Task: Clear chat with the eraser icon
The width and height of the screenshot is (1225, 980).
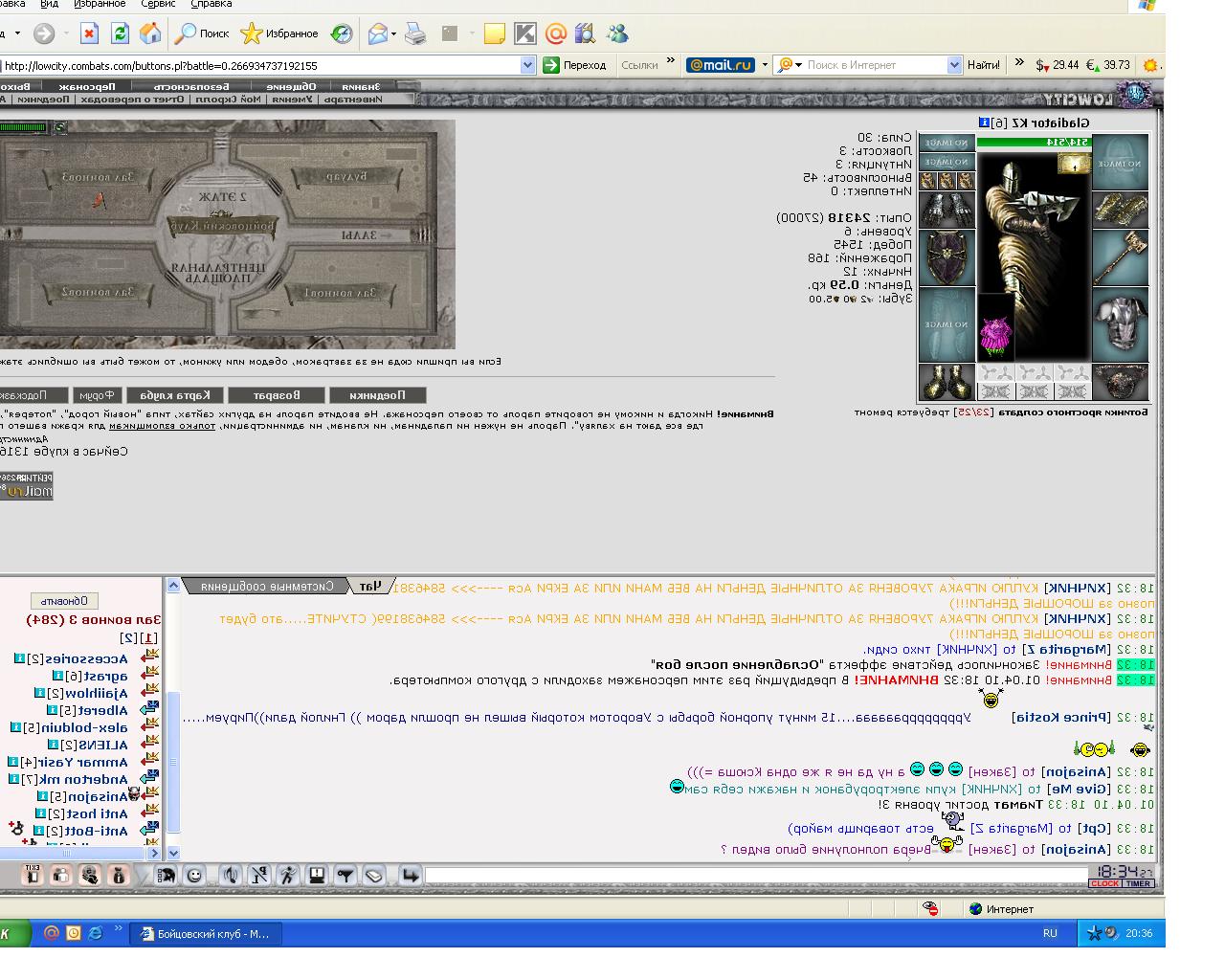Action: [374, 875]
